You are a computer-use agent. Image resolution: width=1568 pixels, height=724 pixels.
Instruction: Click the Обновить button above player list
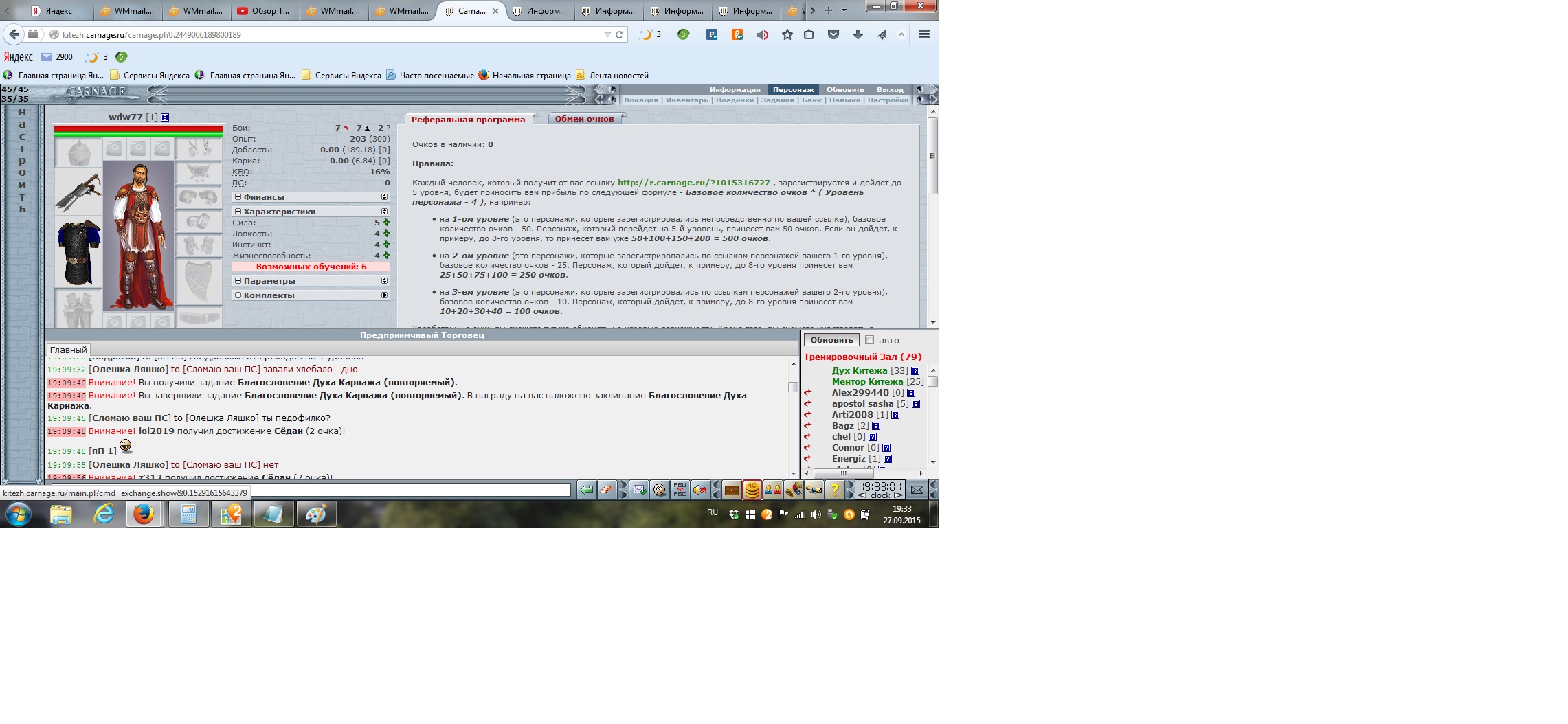(x=831, y=340)
